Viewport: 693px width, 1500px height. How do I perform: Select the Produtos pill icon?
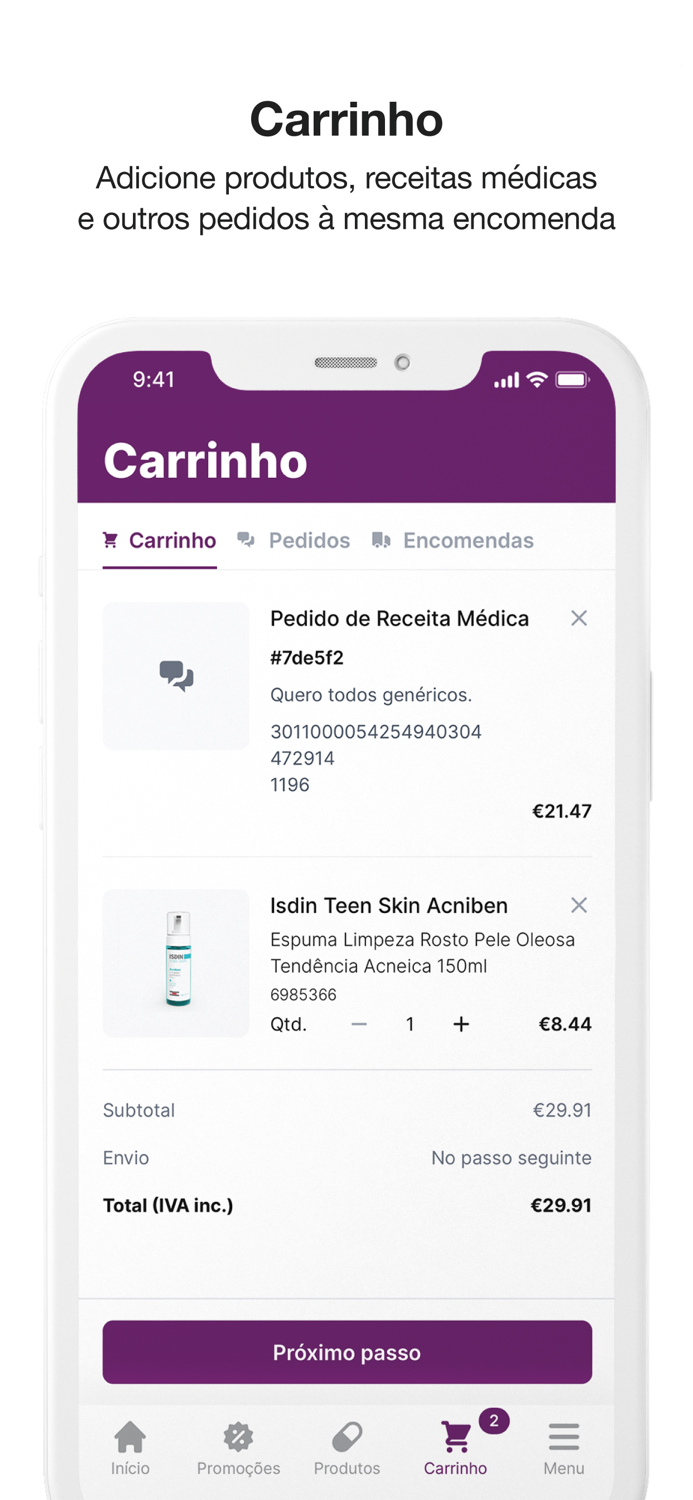346,1435
